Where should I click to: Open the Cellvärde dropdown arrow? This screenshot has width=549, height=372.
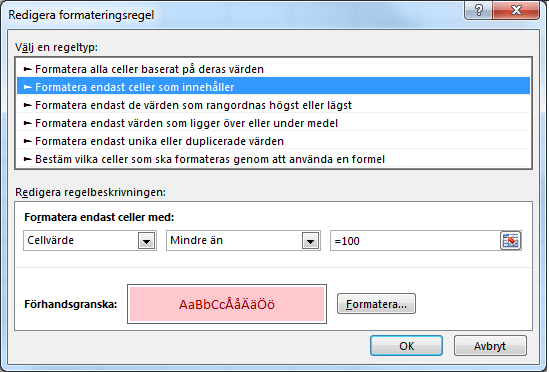(146, 241)
